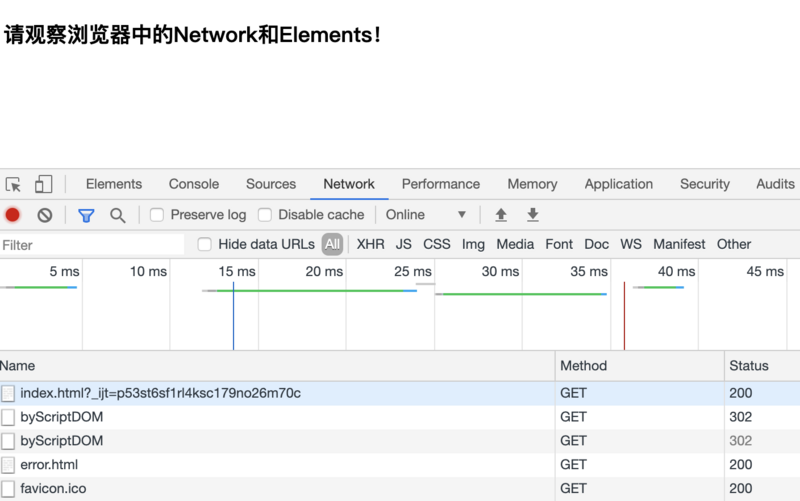The height and width of the screenshot is (501, 800).
Task: Click the import HAR upload icon
Action: tap(501, 215)
